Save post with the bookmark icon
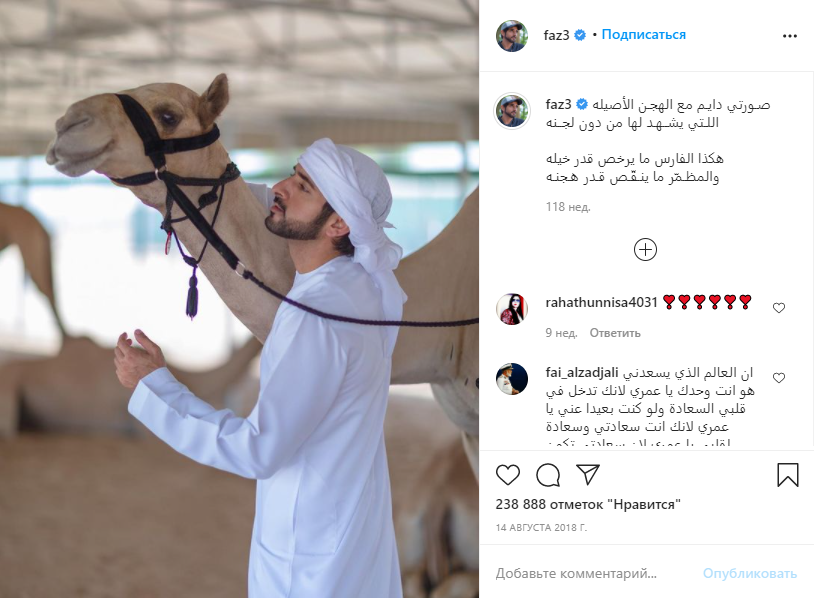Image resolution: width=814 pixels, height=598 pixels. (x=788, y=475)
